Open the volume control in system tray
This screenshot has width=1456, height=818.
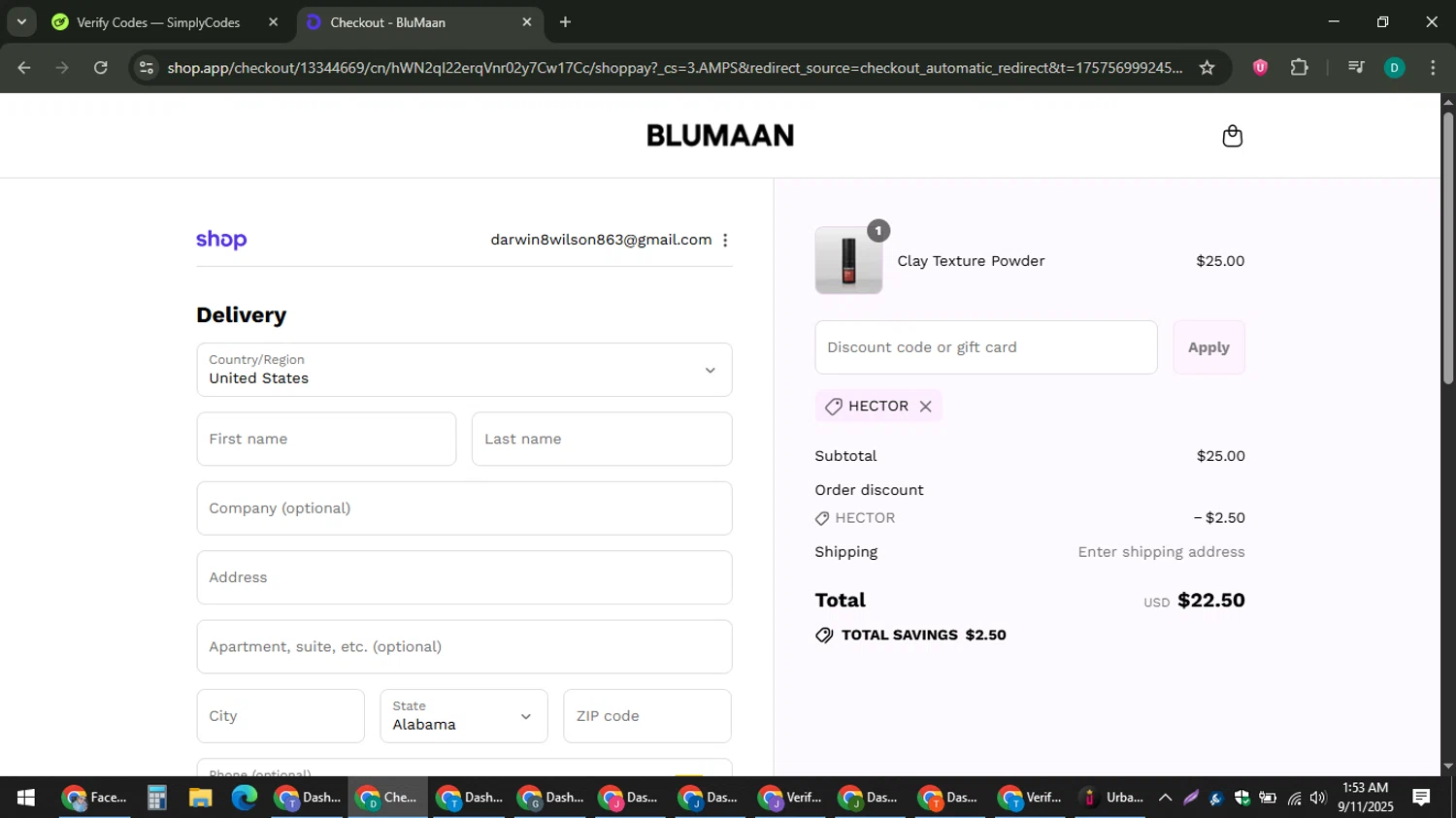1318,798
